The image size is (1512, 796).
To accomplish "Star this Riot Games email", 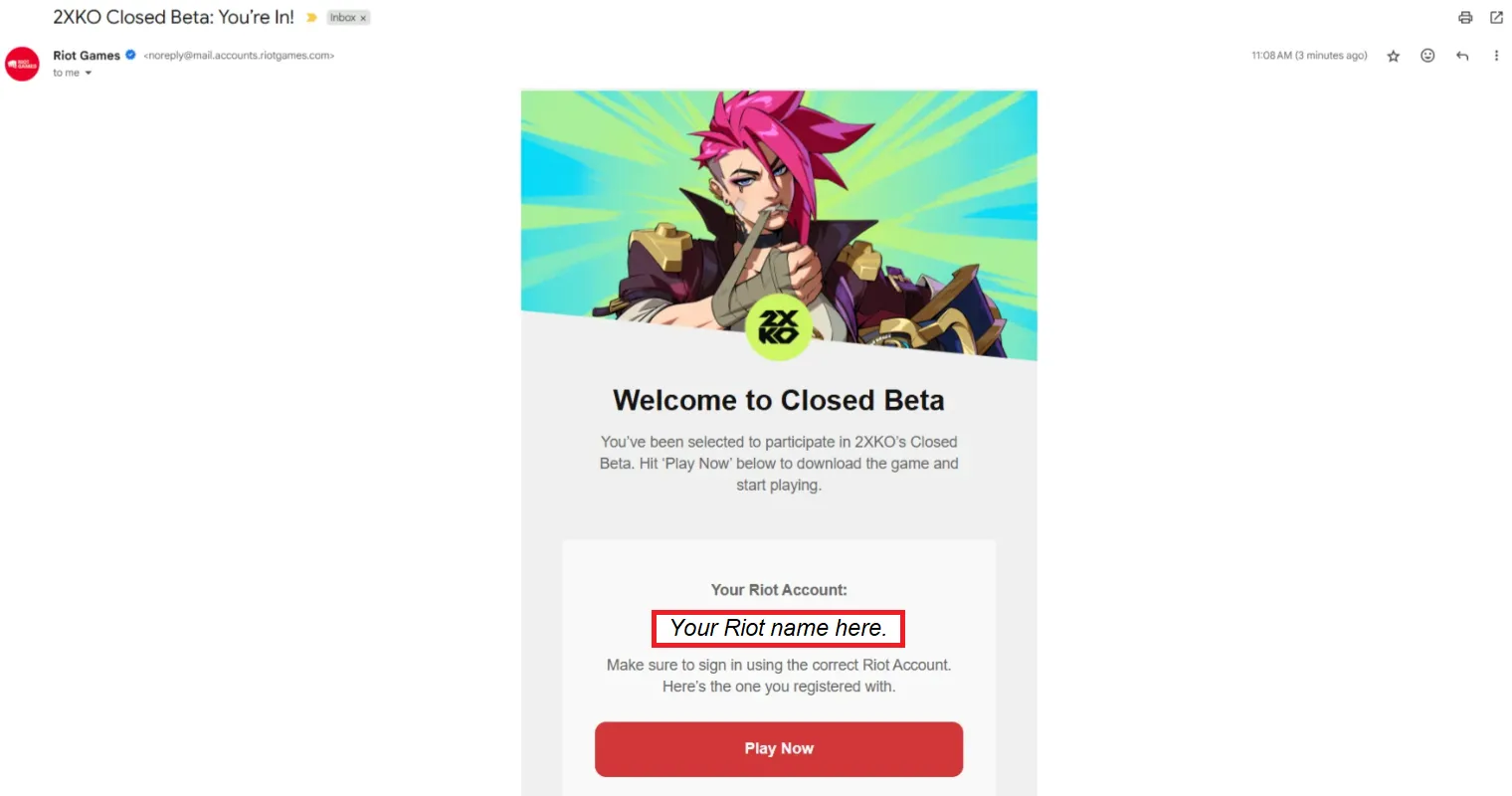I will point(1394,56).
